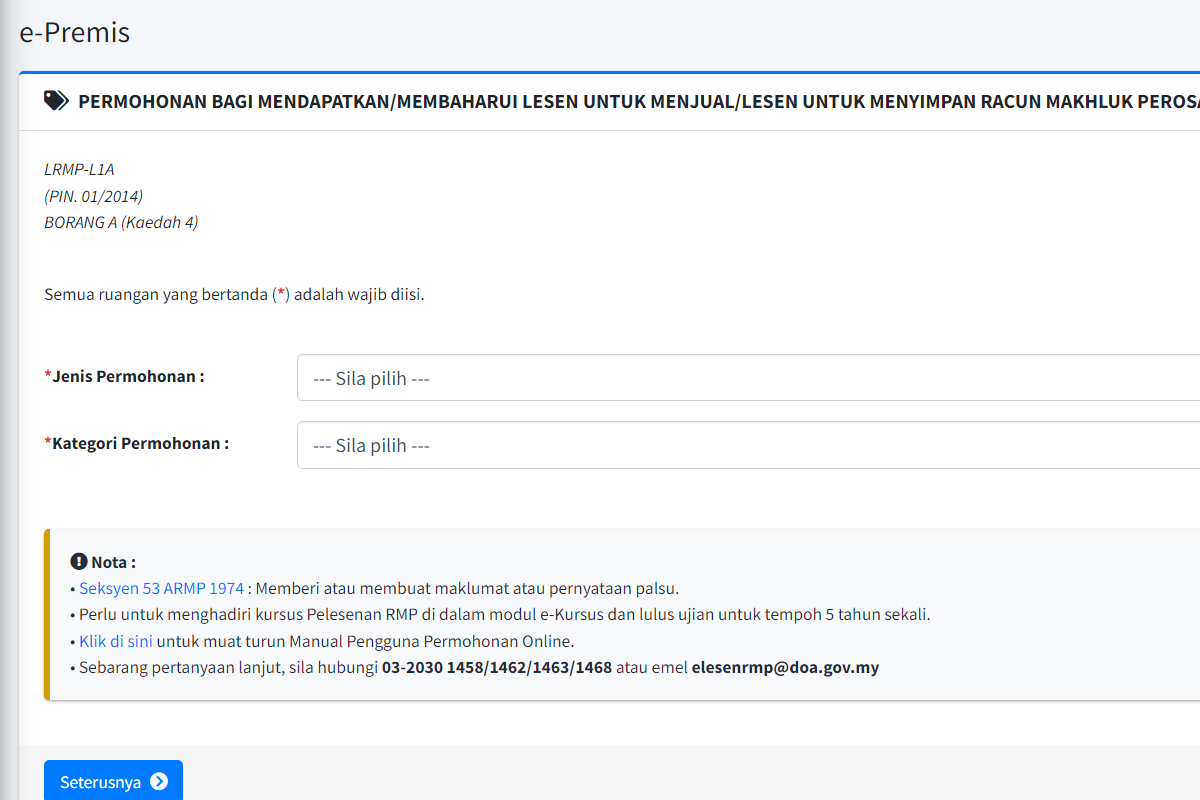Image resolution: width=1200 pixels, height=800 pixels.
Task: Click the PERMOHONAN BAGI MENDAPATKAN/MEMBAHARUI LESEN heading
Action: click(x=639, y=102)
